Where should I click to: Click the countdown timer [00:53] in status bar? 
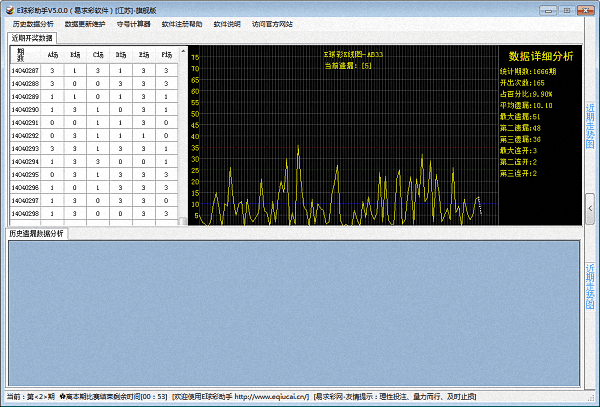[154, 397]
